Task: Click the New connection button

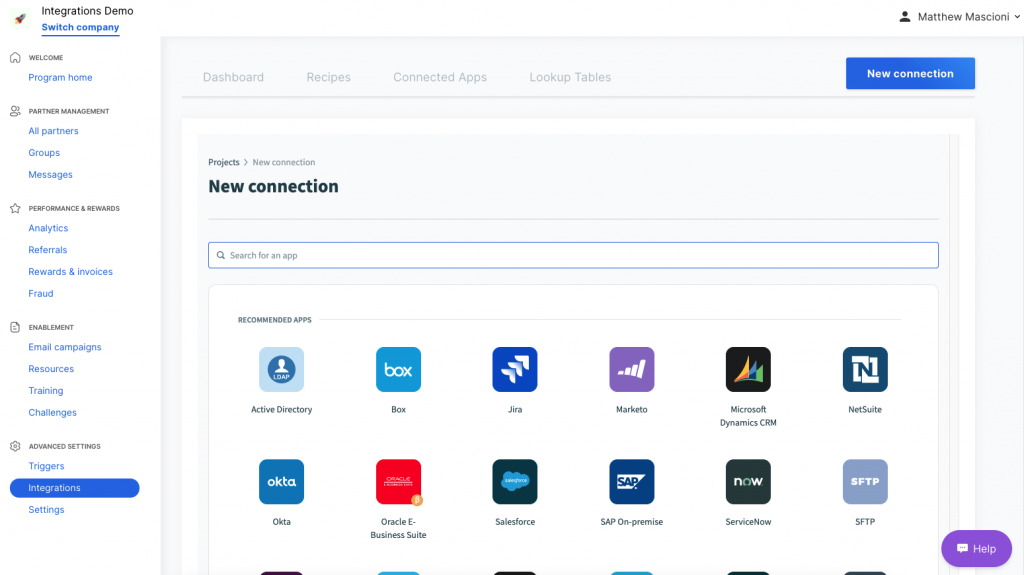Action: click(x=910, y=73)
